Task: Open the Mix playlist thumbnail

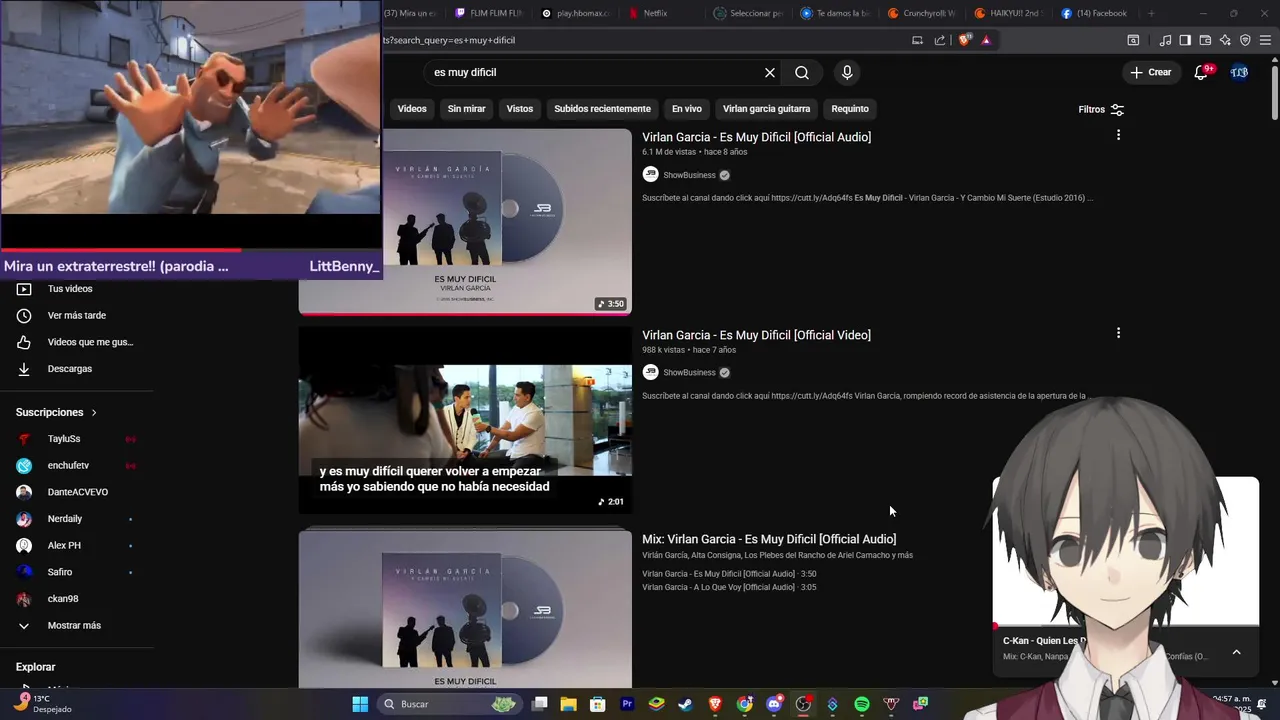Action: [465, 607]
